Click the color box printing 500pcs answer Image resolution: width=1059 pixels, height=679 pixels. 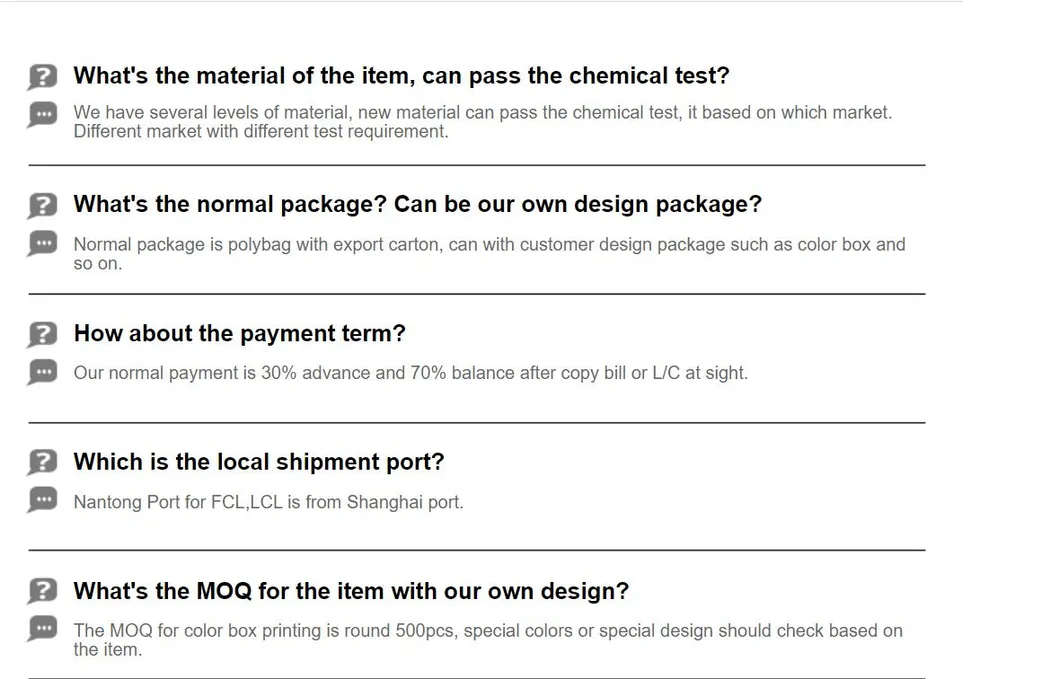(x=488, y=640)
